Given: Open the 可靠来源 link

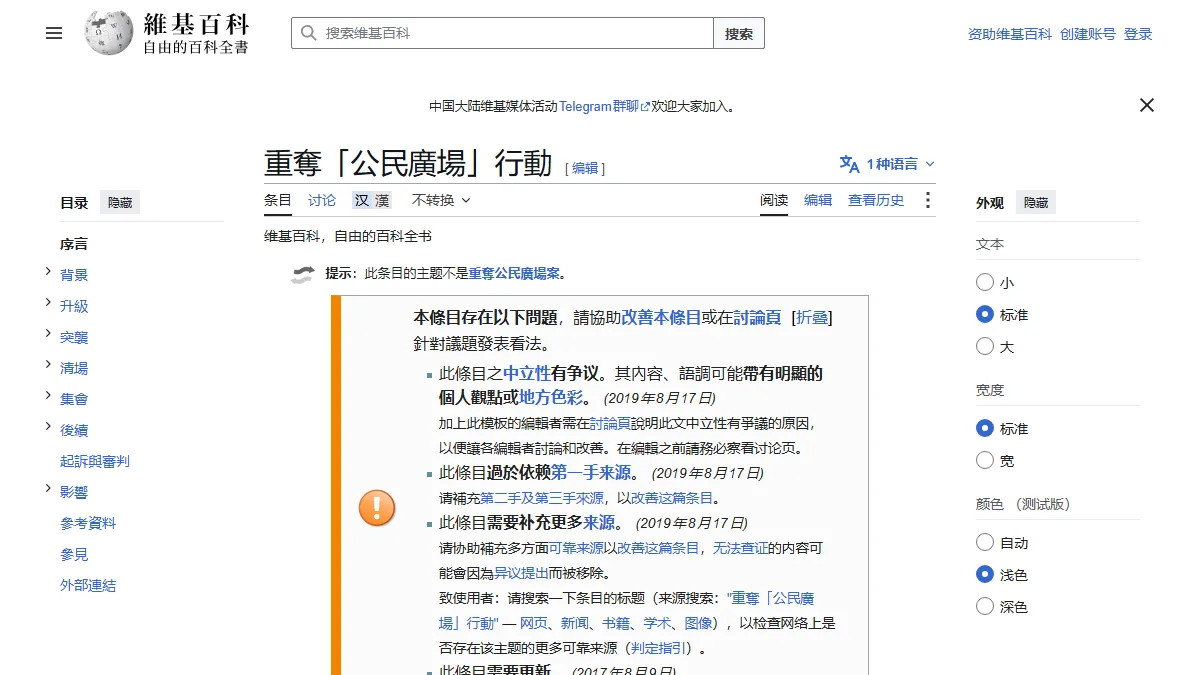Looking at the screenshot, I should (576, 548).
